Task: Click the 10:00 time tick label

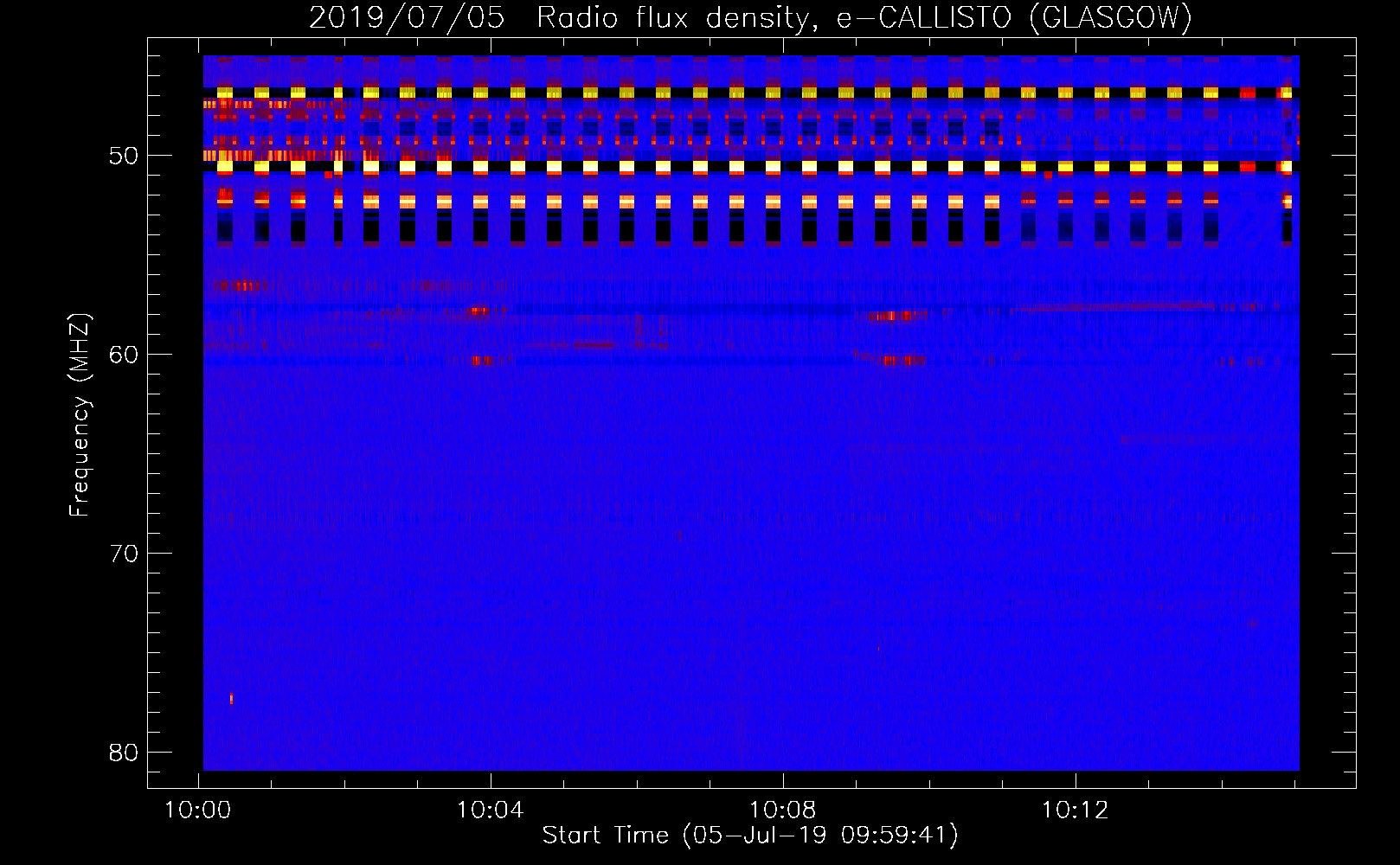Action: [198, 811]
